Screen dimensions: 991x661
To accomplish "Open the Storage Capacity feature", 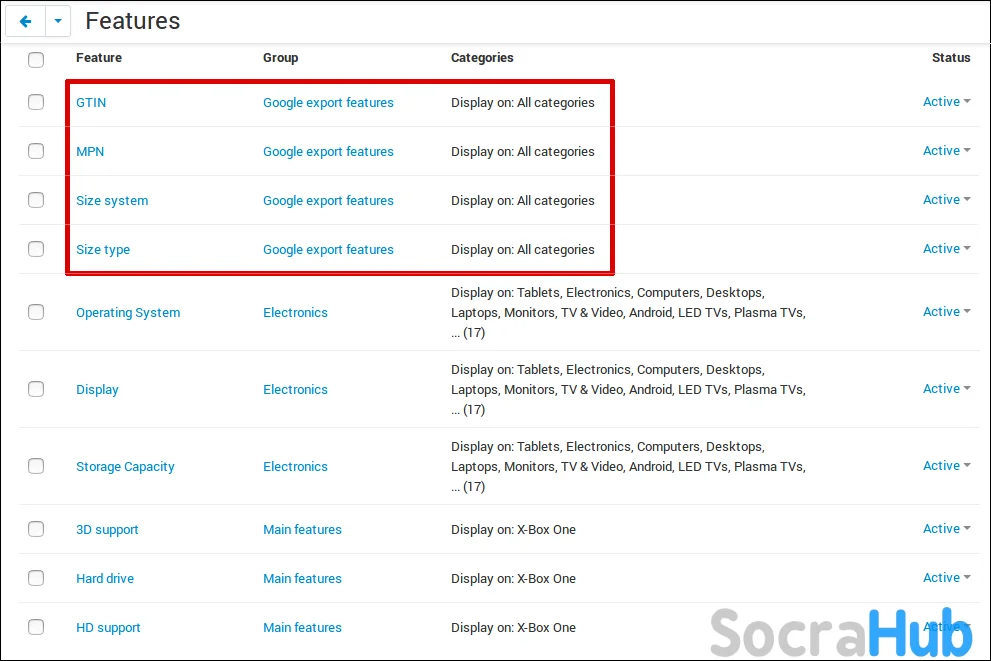I will click(x=125, y=466).
